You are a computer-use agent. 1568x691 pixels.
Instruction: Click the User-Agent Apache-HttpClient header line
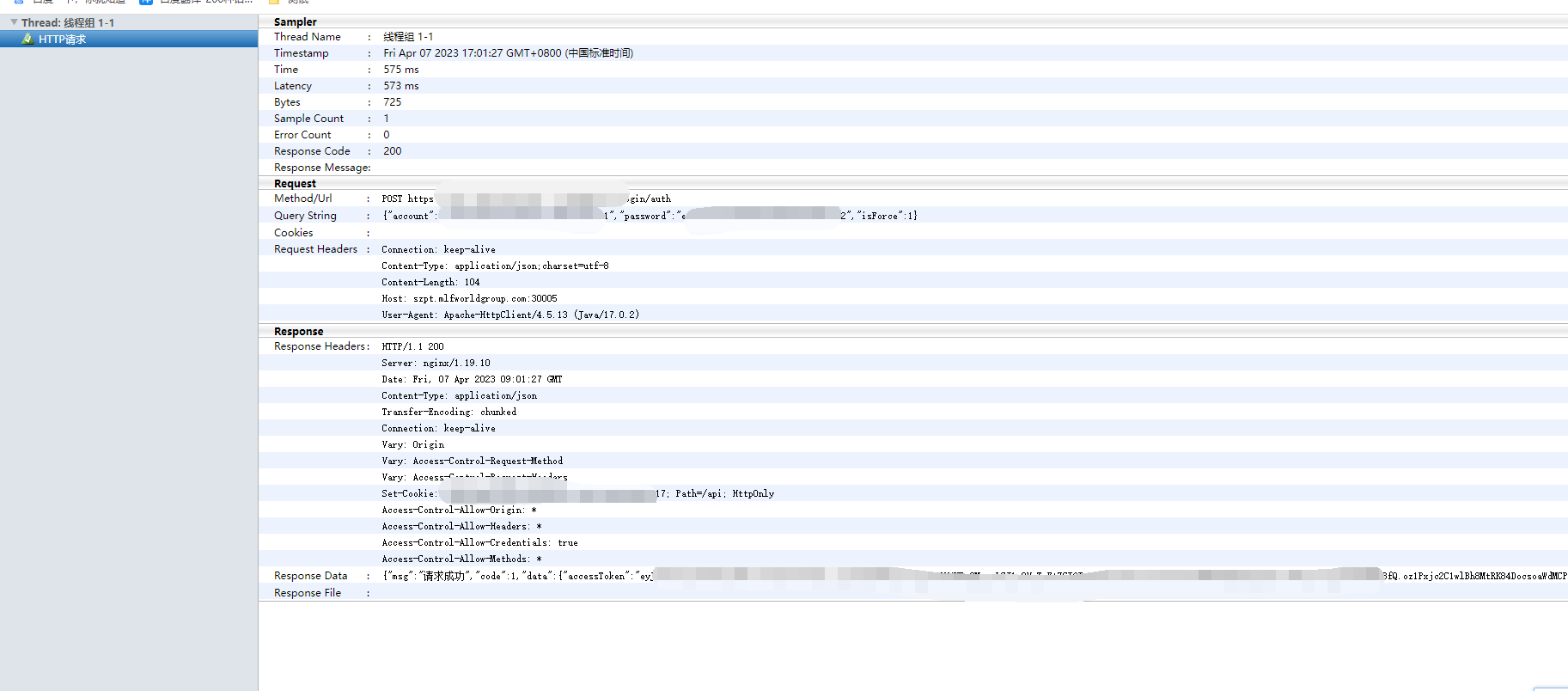pos(510,315)
